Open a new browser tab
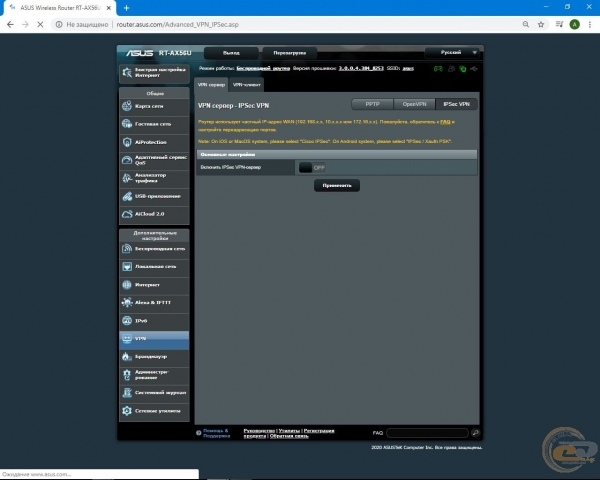The height and width of the screenshot is (480, 600). pos(126,8)
